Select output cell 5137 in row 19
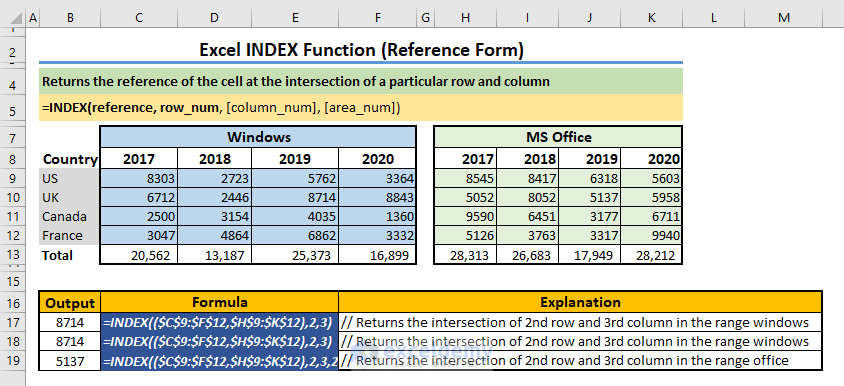 point(70,361)
